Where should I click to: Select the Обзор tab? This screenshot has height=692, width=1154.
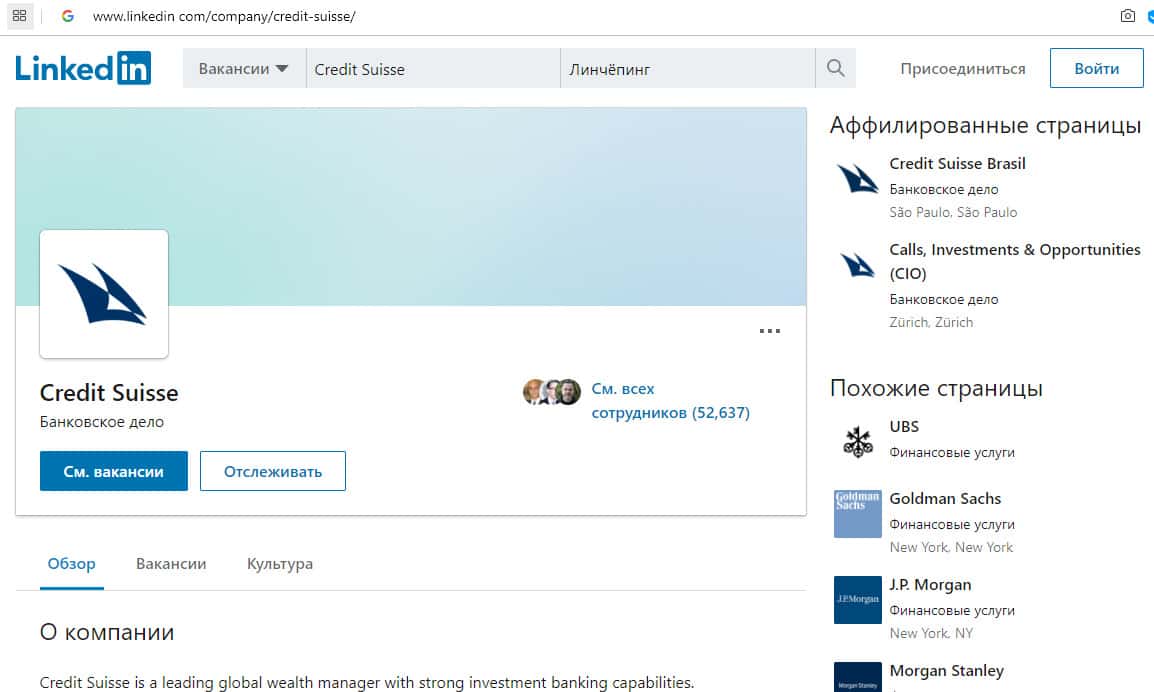tap(71, 564)
